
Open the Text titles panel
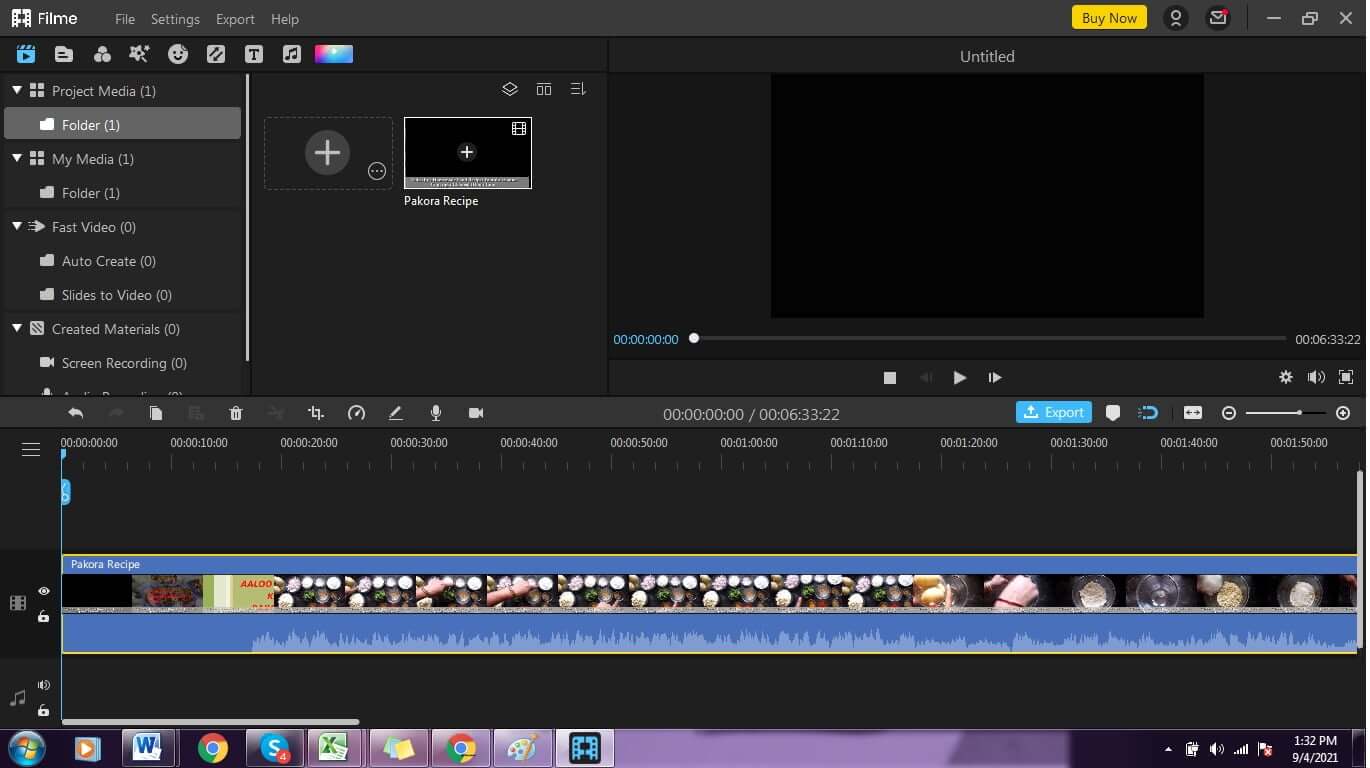click(x=254, y=54)
